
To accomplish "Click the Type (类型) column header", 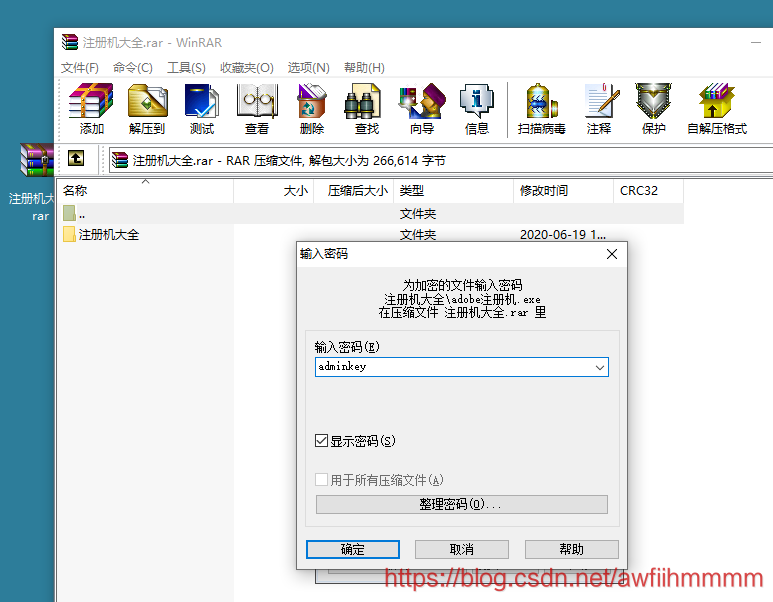I will click(x=454, y=190).
